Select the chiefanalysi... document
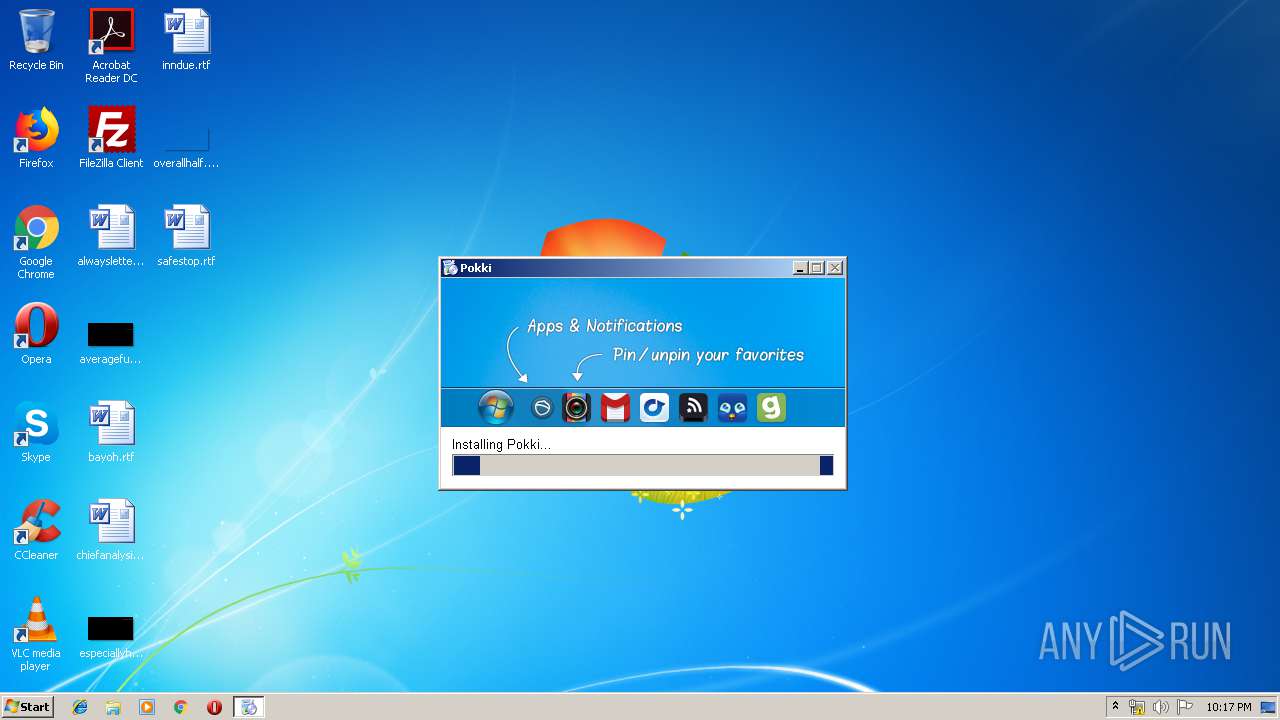This screenshot has height=720, width=1280. pyautogui.click(x=111, y=530)
